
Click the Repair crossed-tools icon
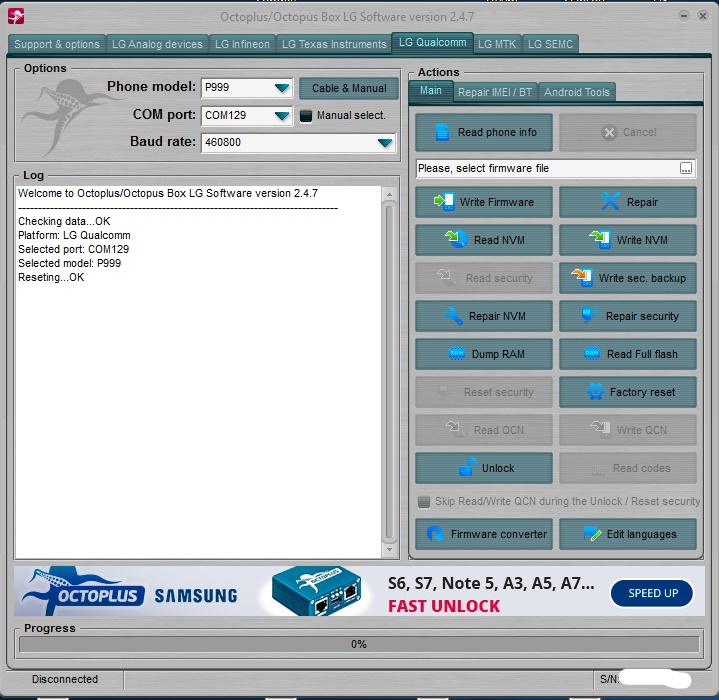(x=610, y=202)
